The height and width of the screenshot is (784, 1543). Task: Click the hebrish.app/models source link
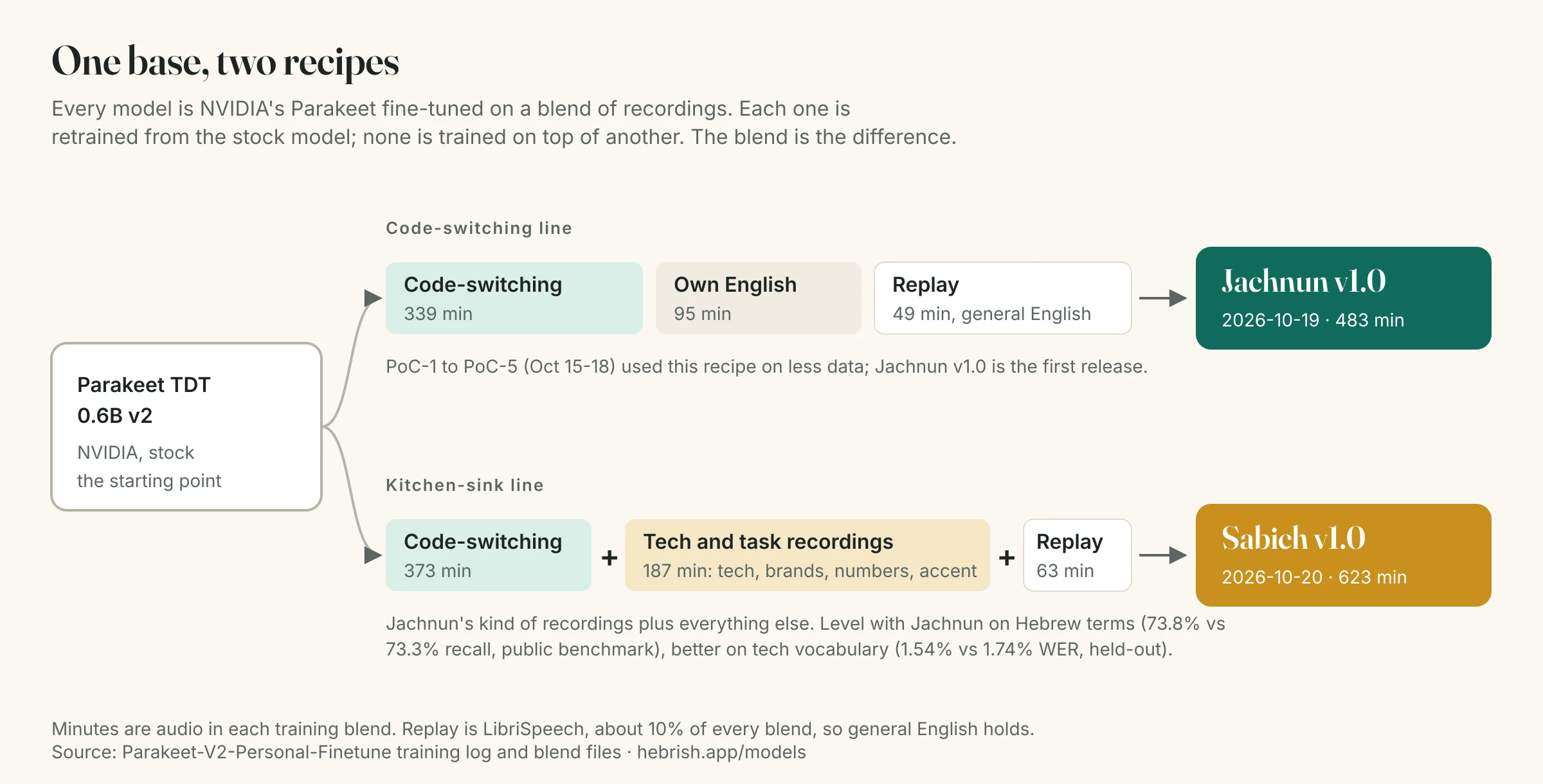coord(721,753)
